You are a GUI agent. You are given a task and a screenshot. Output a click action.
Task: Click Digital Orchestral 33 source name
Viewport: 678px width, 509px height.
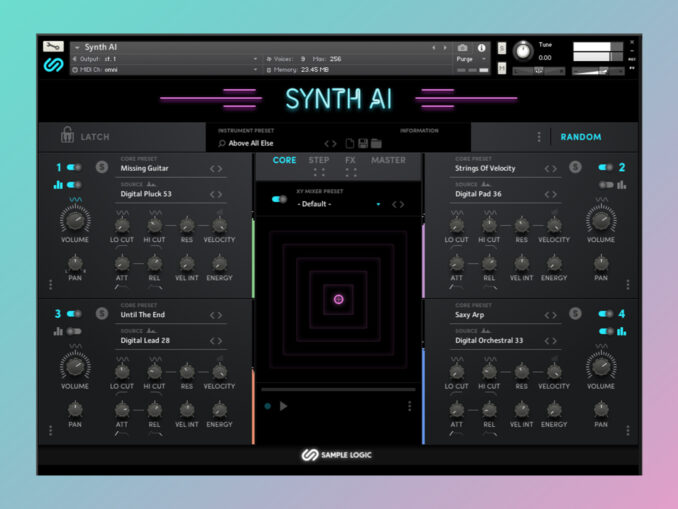[x=489, y=340]
